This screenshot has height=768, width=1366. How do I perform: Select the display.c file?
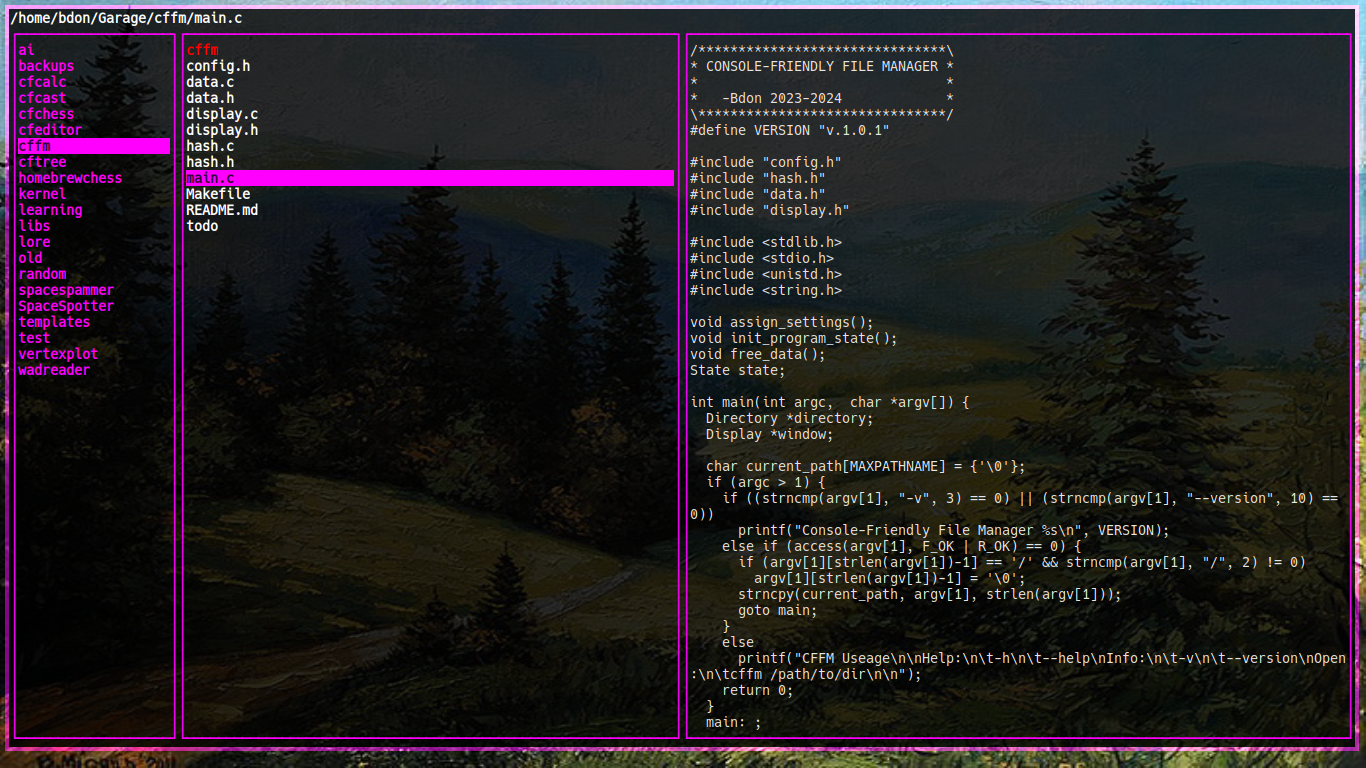(x=222, y=114)
